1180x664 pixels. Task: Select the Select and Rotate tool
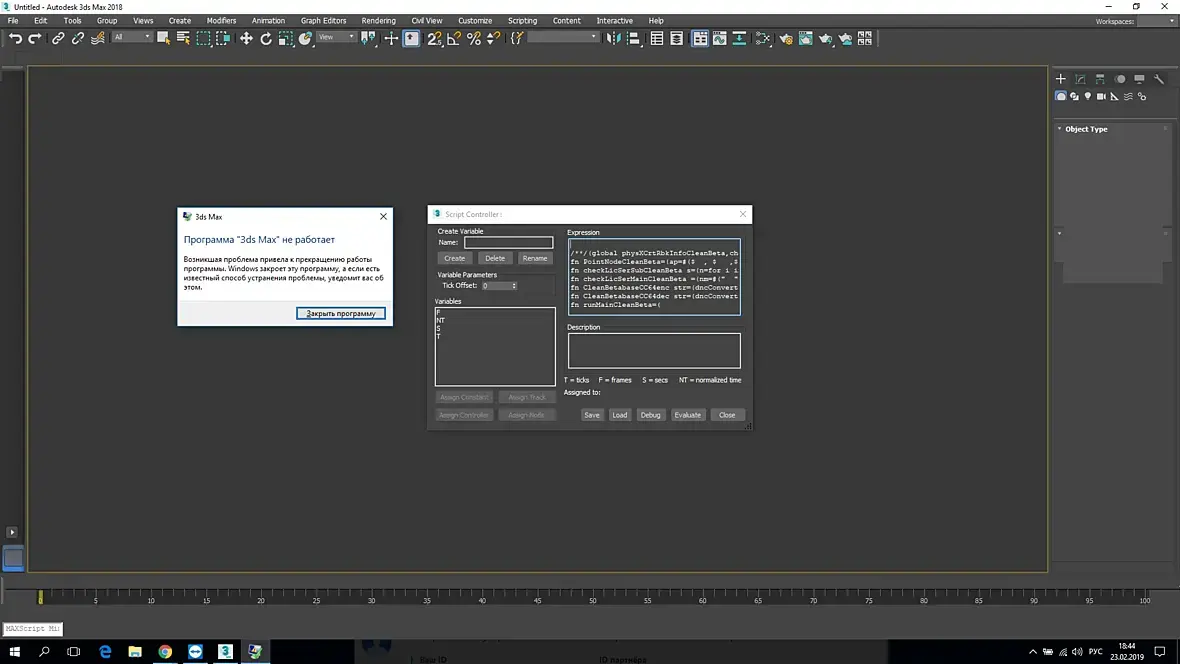266,38
